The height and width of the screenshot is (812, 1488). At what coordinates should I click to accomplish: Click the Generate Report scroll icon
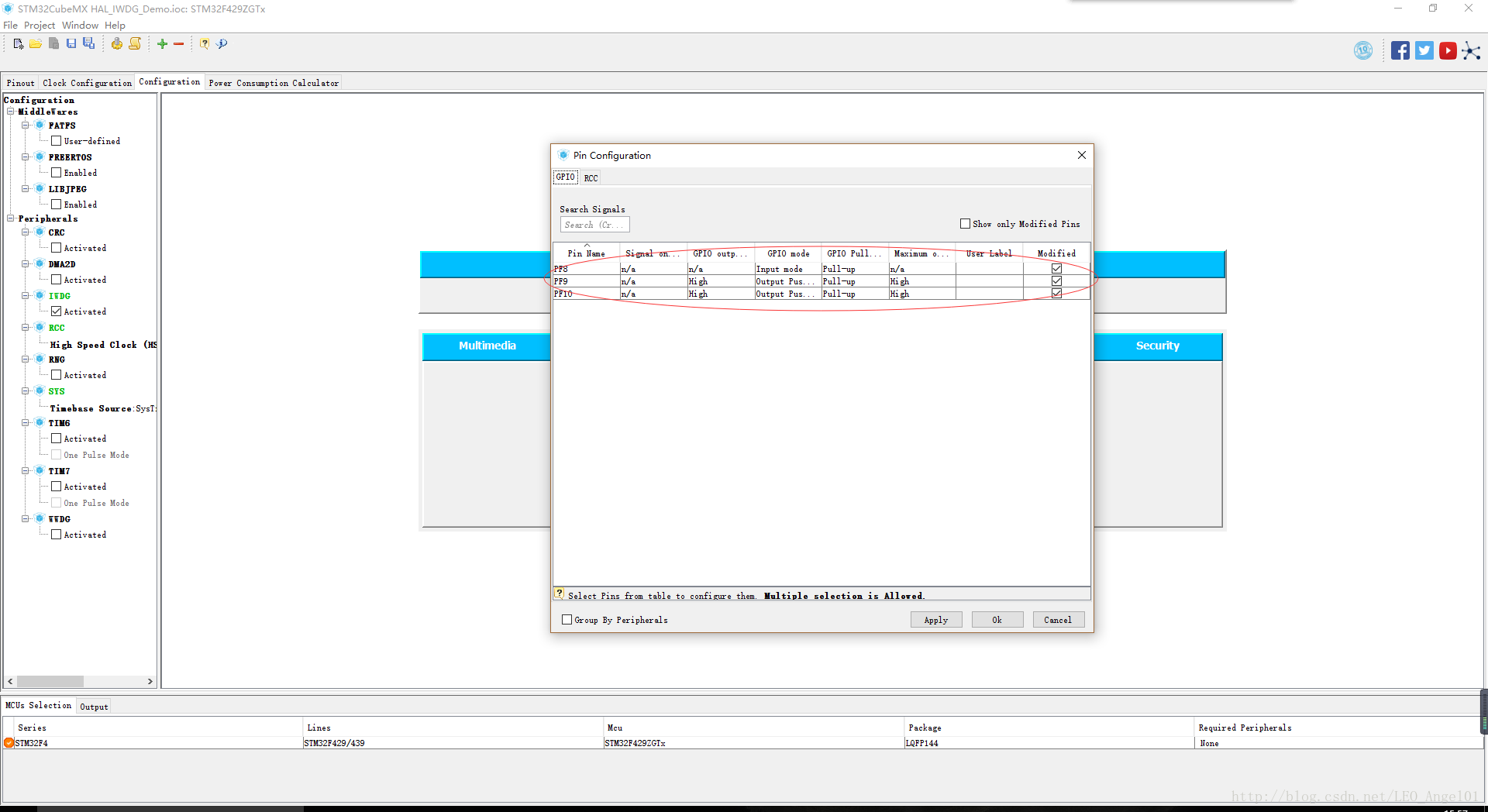point(135,44)
